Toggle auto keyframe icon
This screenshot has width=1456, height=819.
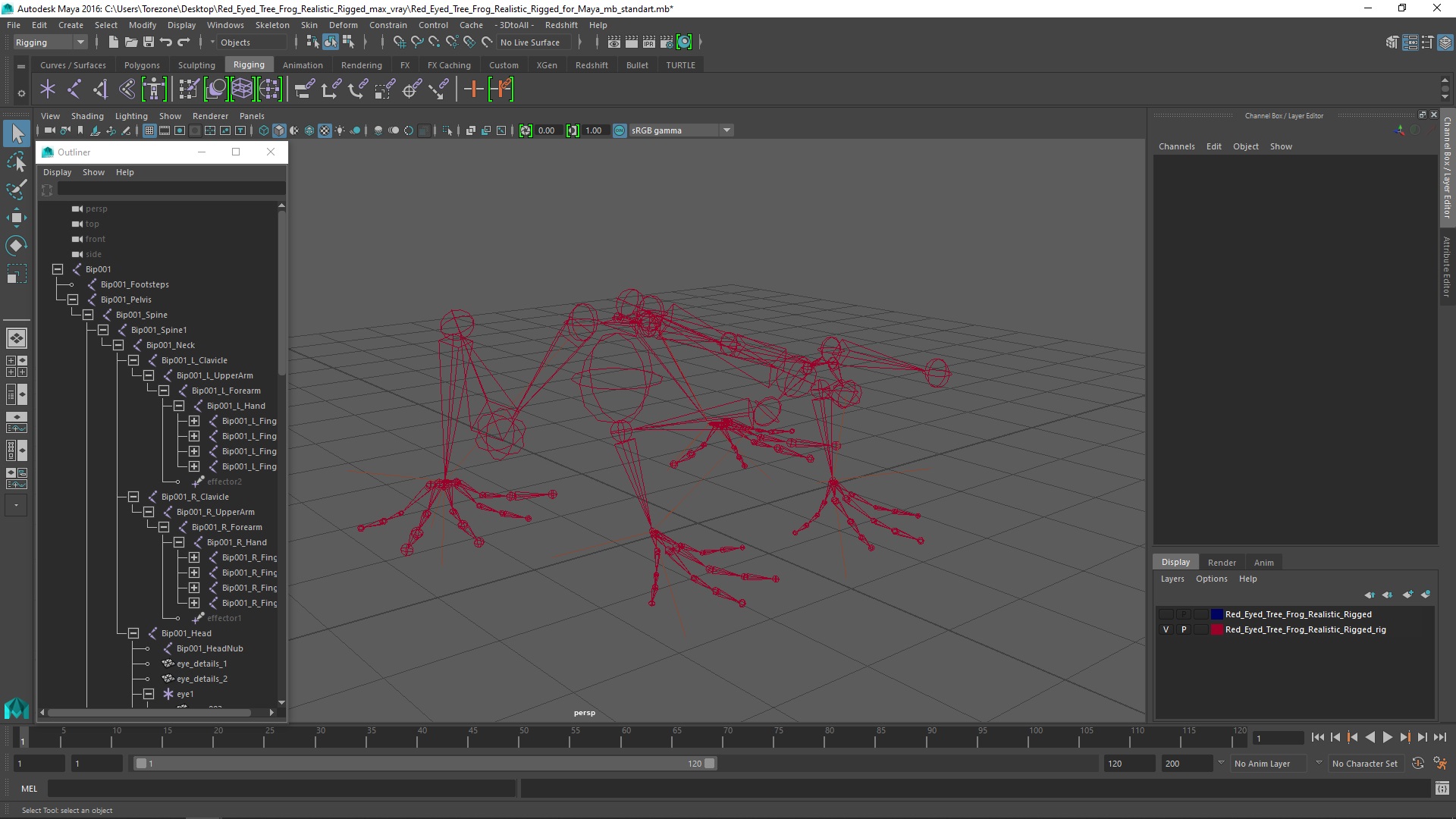point(1418,764)
